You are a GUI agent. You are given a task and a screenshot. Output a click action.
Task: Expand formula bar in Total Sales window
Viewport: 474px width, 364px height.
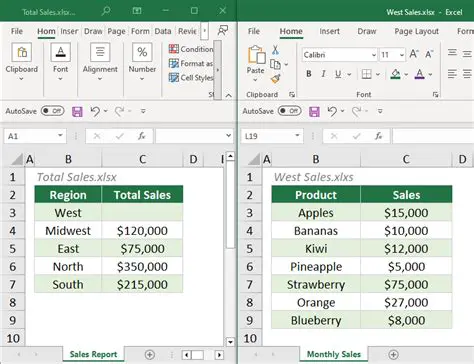pos(228,136)
